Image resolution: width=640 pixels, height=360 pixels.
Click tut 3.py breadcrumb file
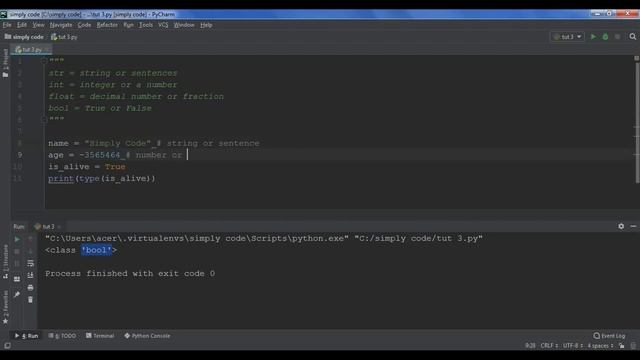click(64, 37)
